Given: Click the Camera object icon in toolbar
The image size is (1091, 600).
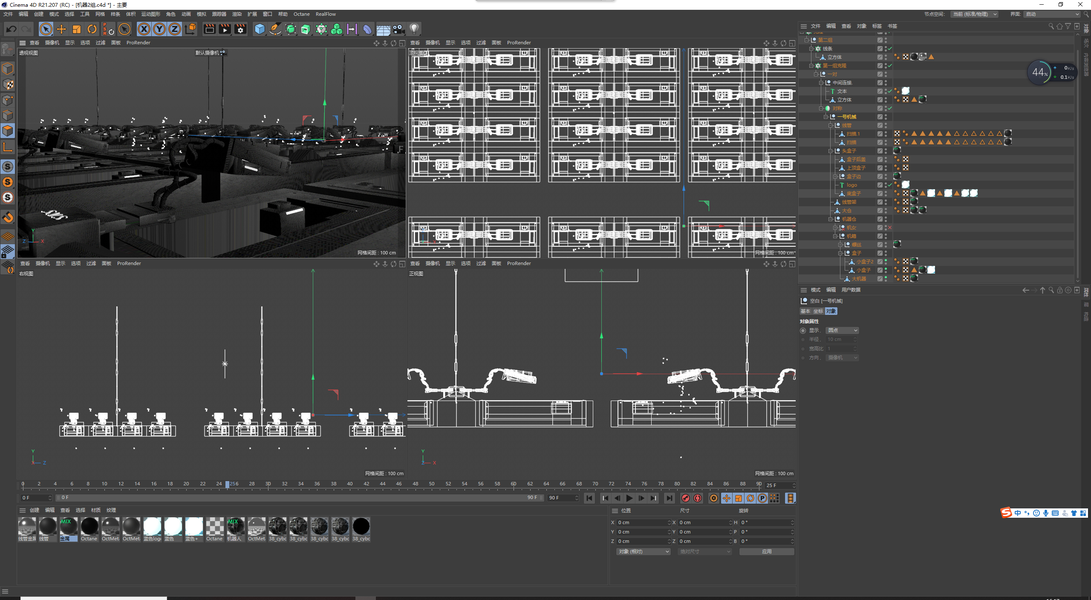Looking at the screenshot, I should point(399,29).
